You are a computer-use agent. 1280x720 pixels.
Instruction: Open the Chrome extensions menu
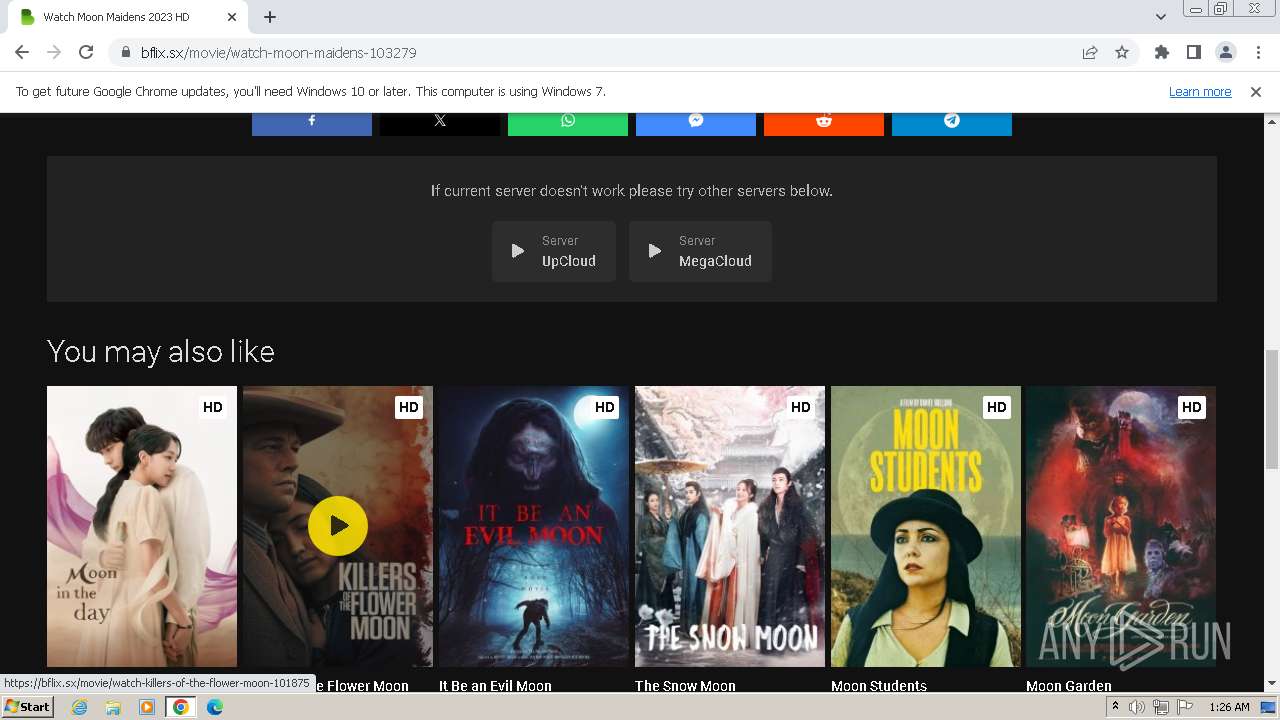point(1161,52)
